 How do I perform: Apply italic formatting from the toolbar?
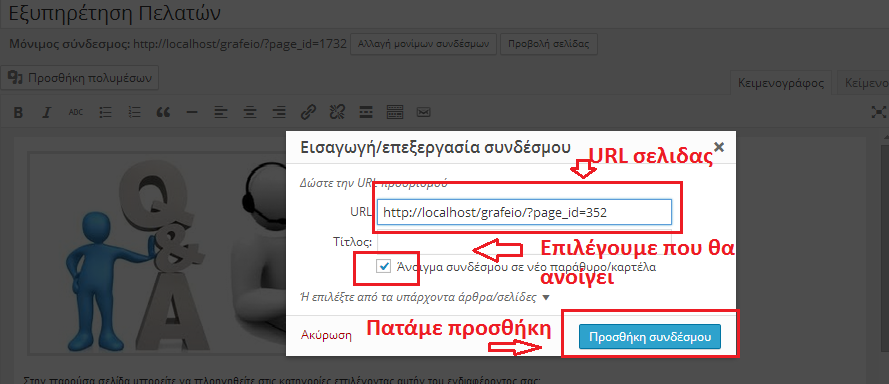click(x=47, y=112)
